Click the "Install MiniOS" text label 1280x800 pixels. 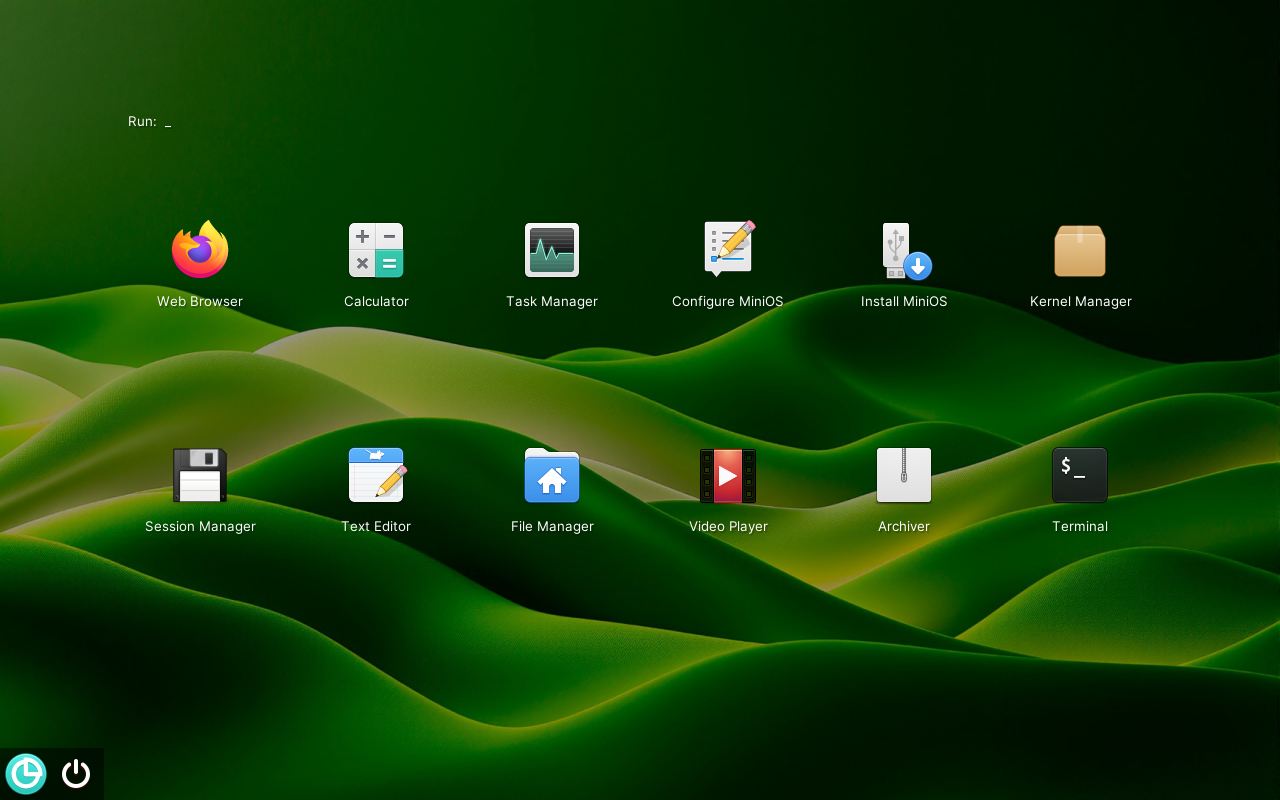click(904, 302)
